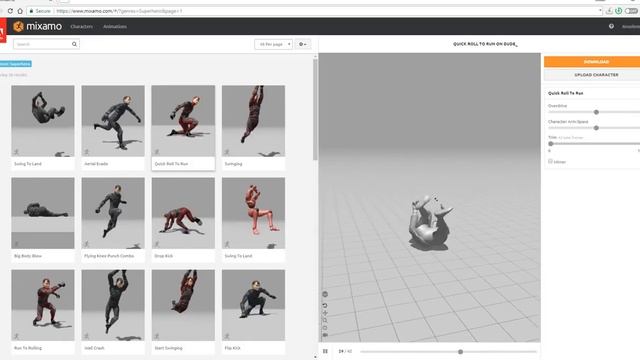
Task: Open the gear settings dropdown
Action: pyautogui.click(x=302, y=44)
